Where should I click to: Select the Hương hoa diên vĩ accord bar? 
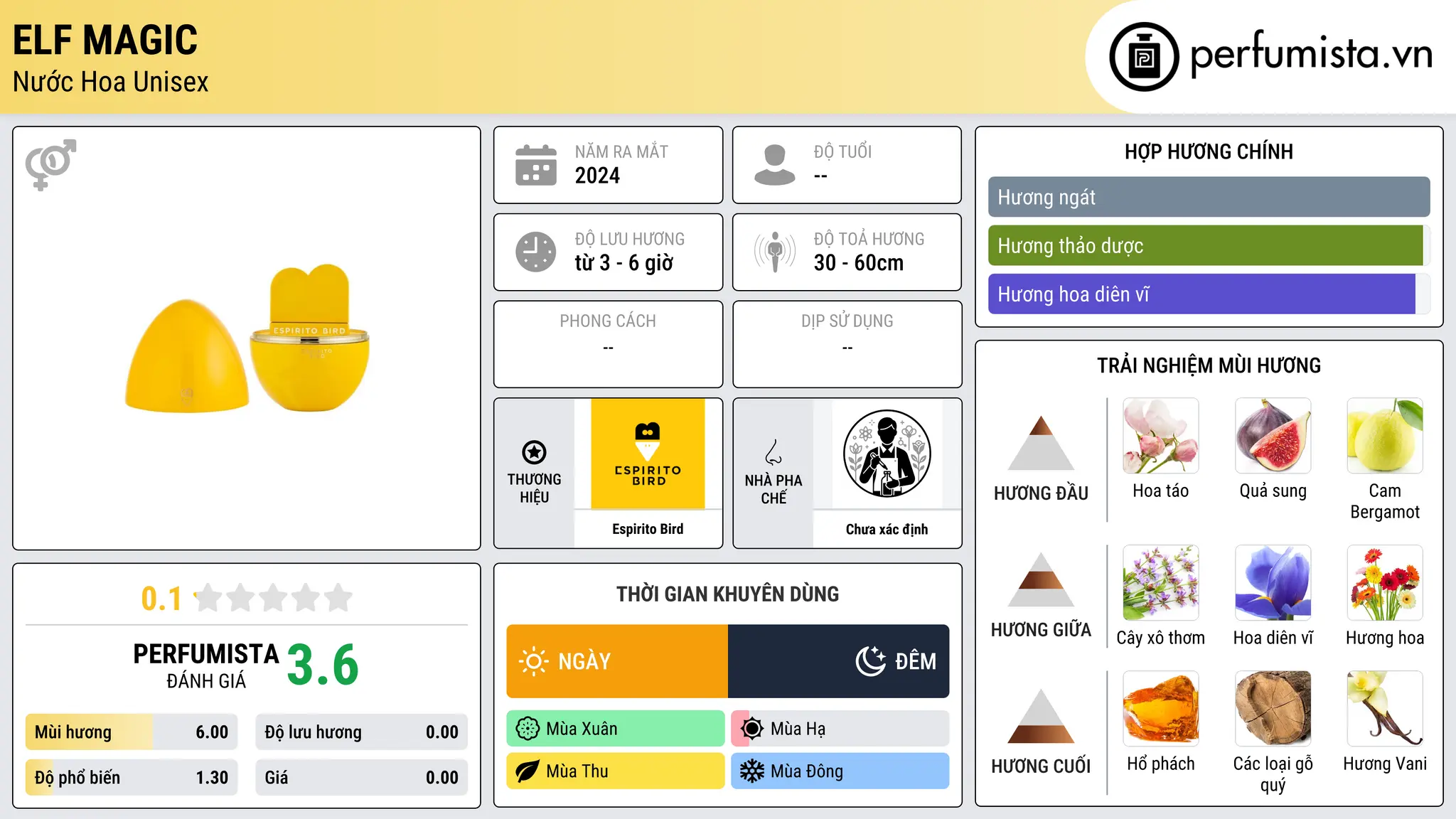(1209, 294)
